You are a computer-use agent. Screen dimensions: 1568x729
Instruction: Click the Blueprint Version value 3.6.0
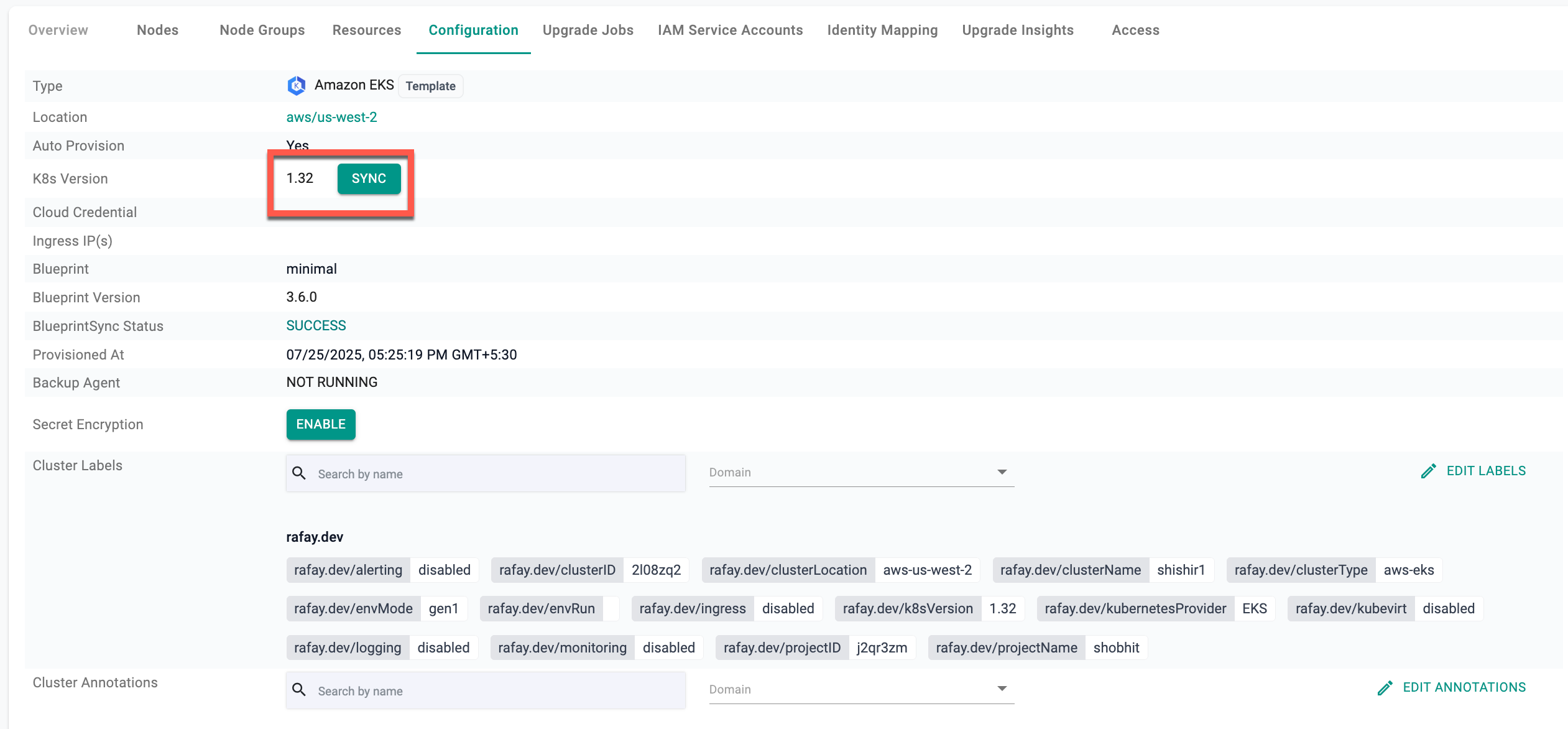(302, 297)
